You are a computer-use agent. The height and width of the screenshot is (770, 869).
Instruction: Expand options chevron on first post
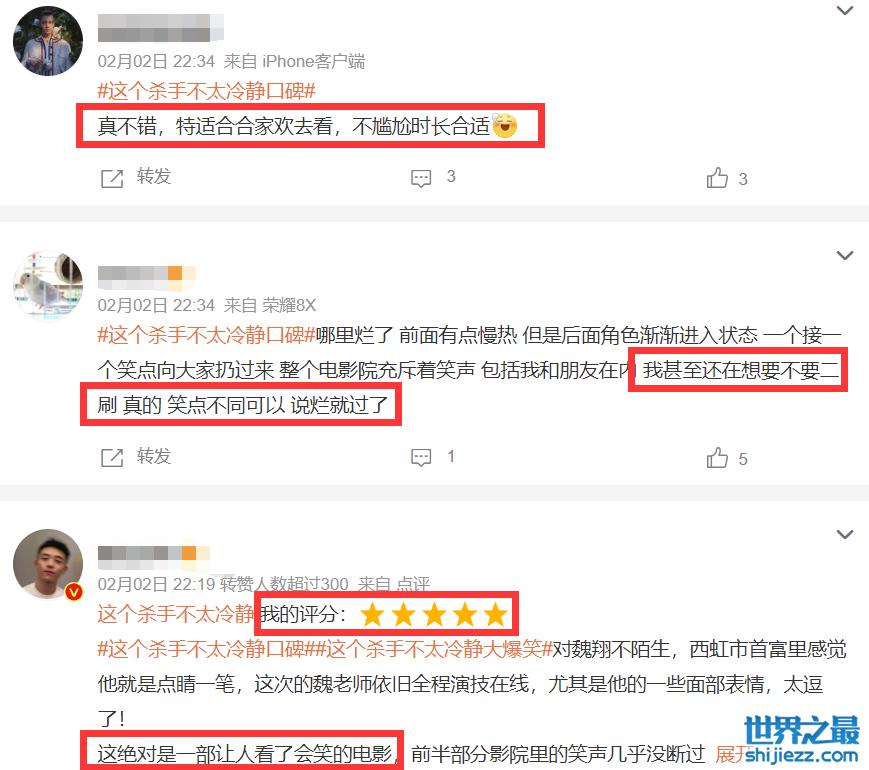coord(845,11)
